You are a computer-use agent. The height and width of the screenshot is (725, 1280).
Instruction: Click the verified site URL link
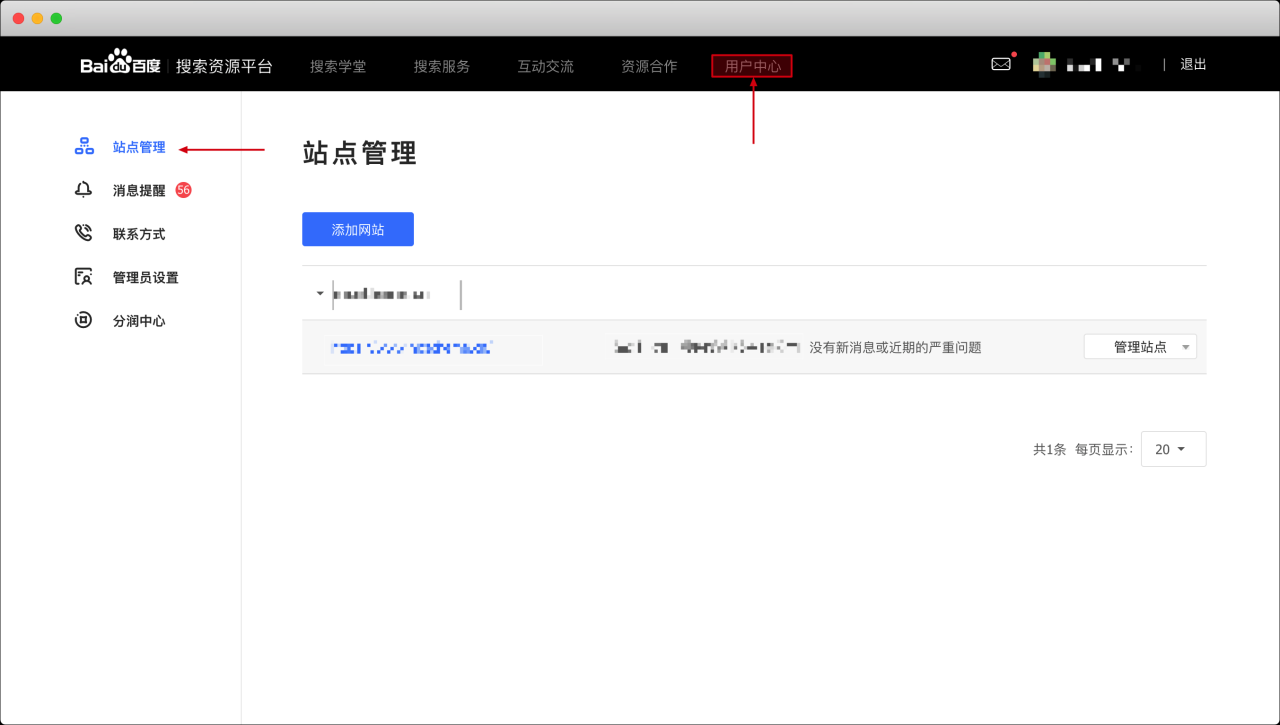pyautogui.click(x=410, y=346)
